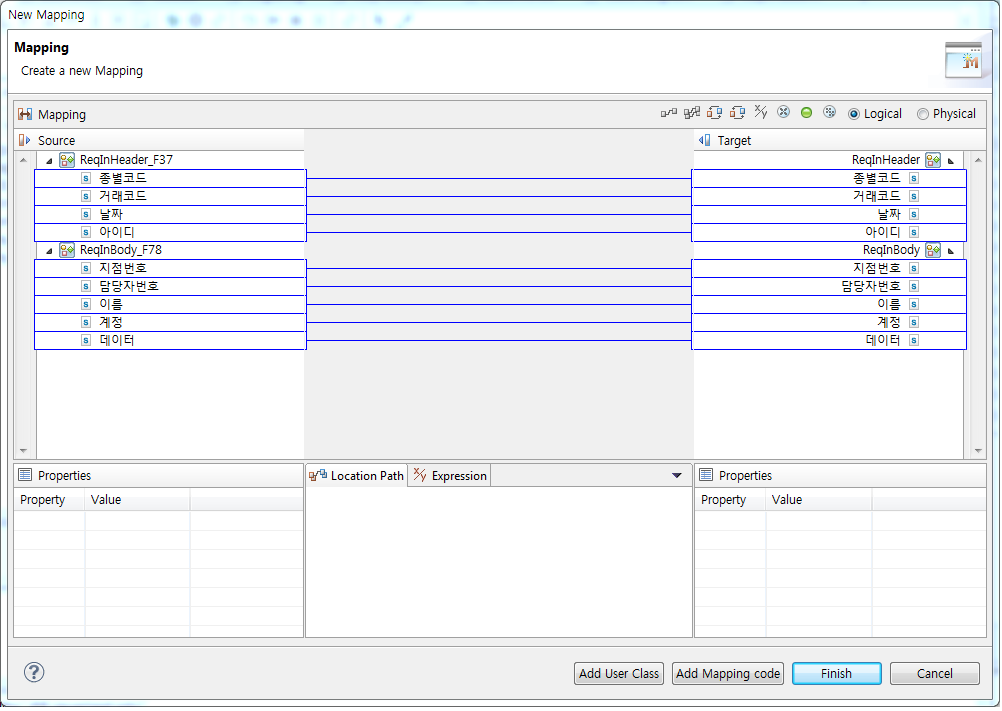Click the second loop mapping toolbar icon
1002x711 pixels.
point(738,113)
